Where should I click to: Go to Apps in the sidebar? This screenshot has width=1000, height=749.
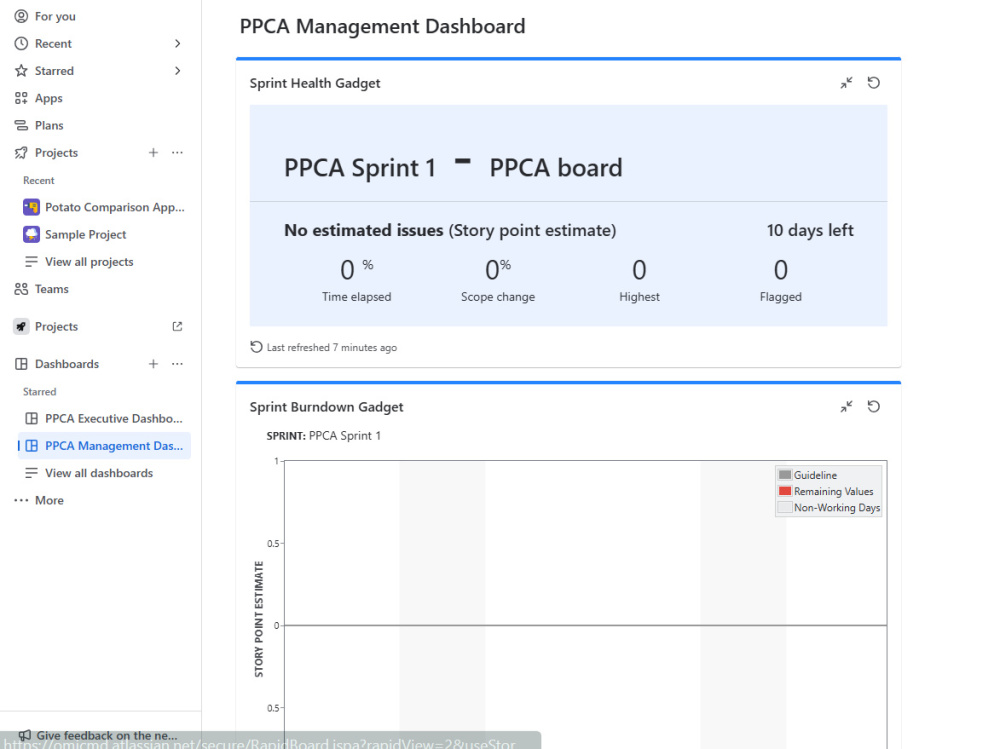pos(39,98)
